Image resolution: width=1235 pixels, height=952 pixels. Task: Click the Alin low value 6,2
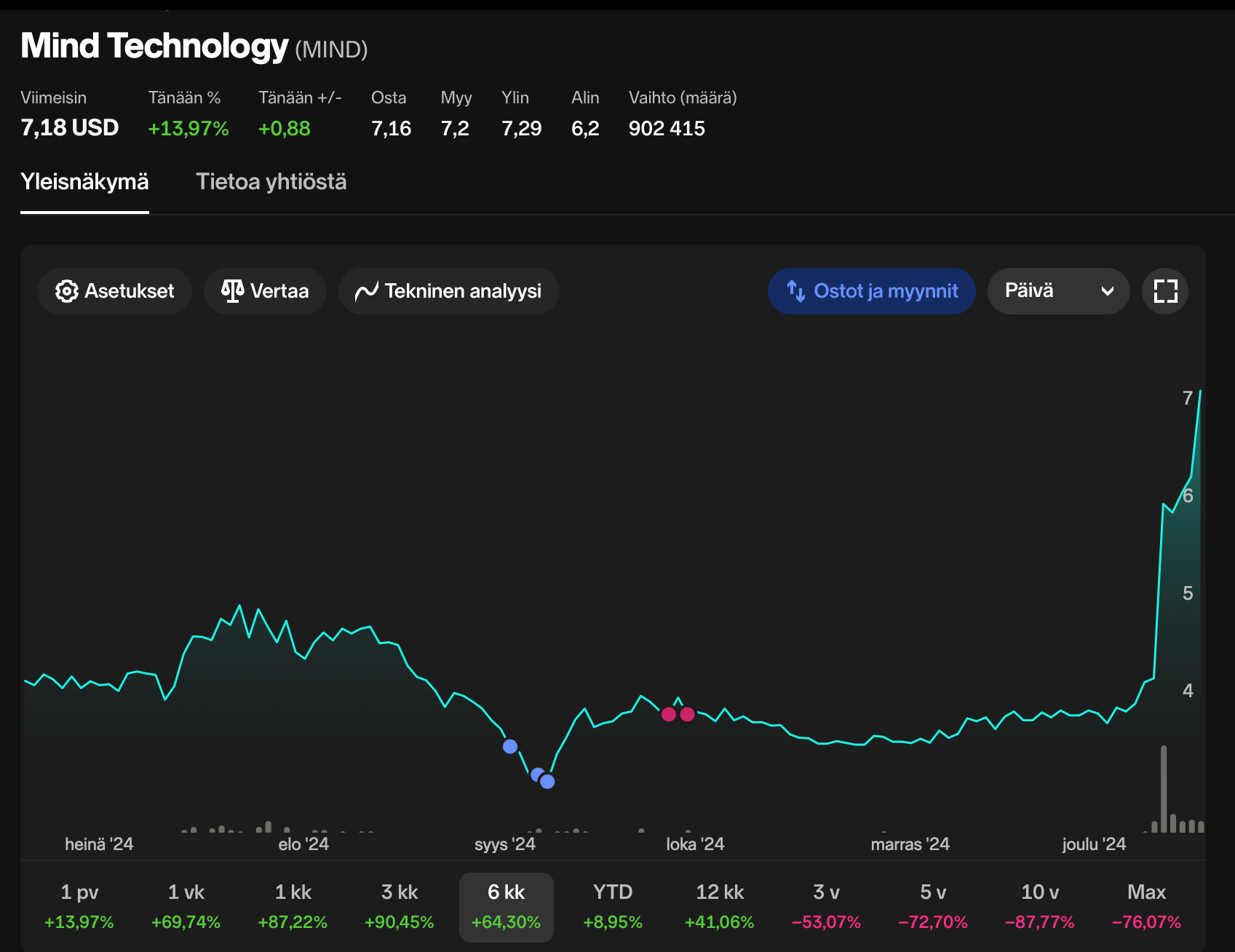tap(585, 129)
